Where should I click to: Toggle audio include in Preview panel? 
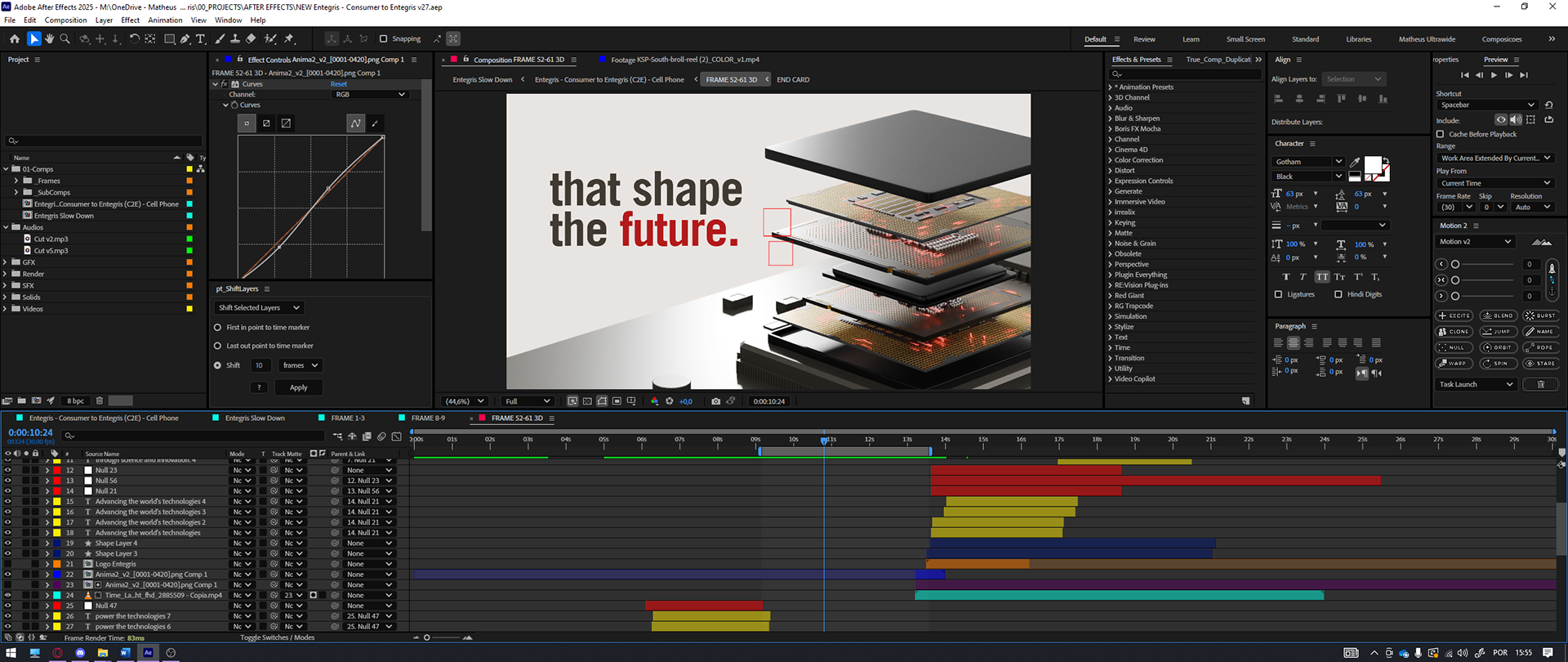[x=1516, y=119]
